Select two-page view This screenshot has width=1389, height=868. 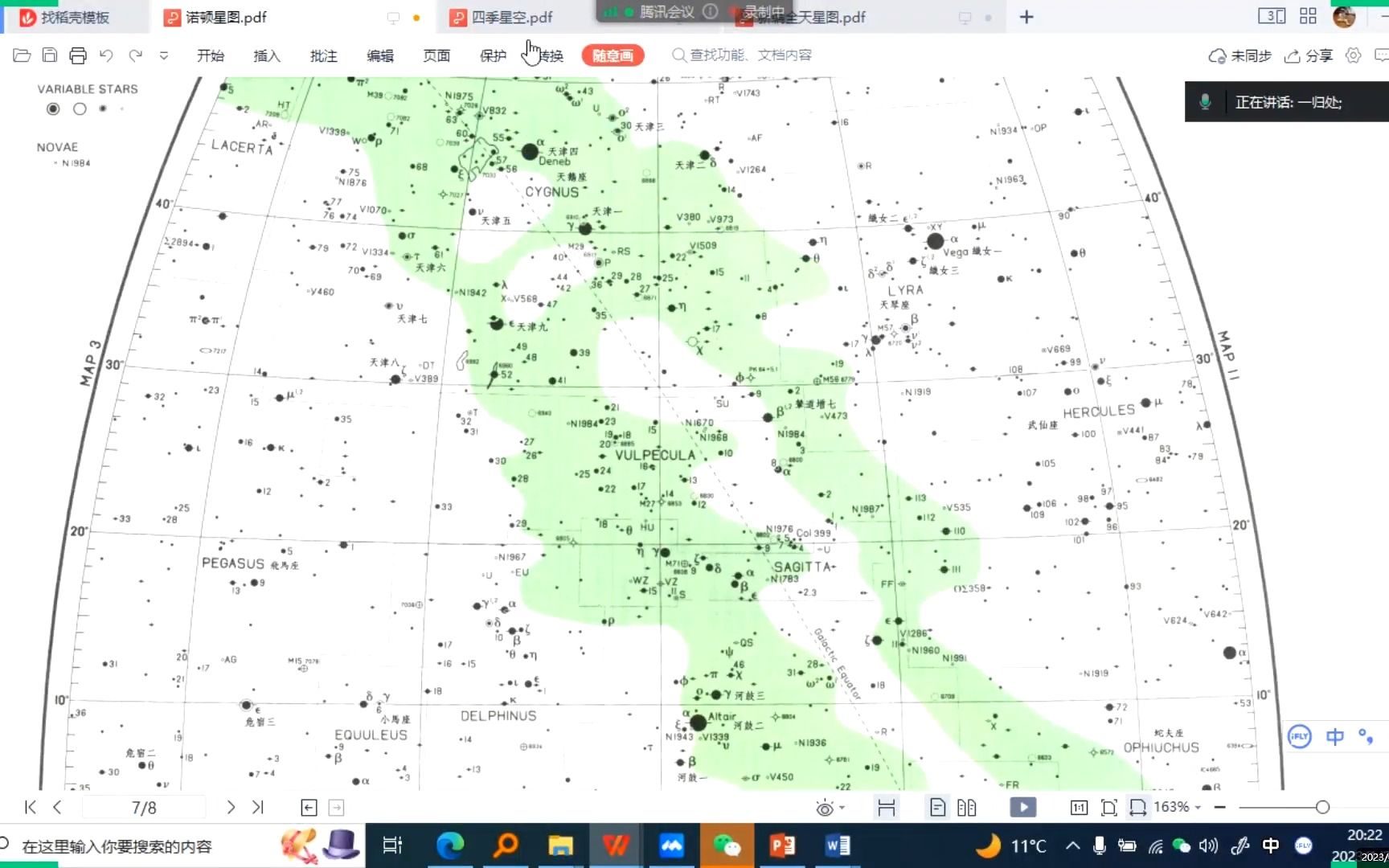[x=967, y=808]
